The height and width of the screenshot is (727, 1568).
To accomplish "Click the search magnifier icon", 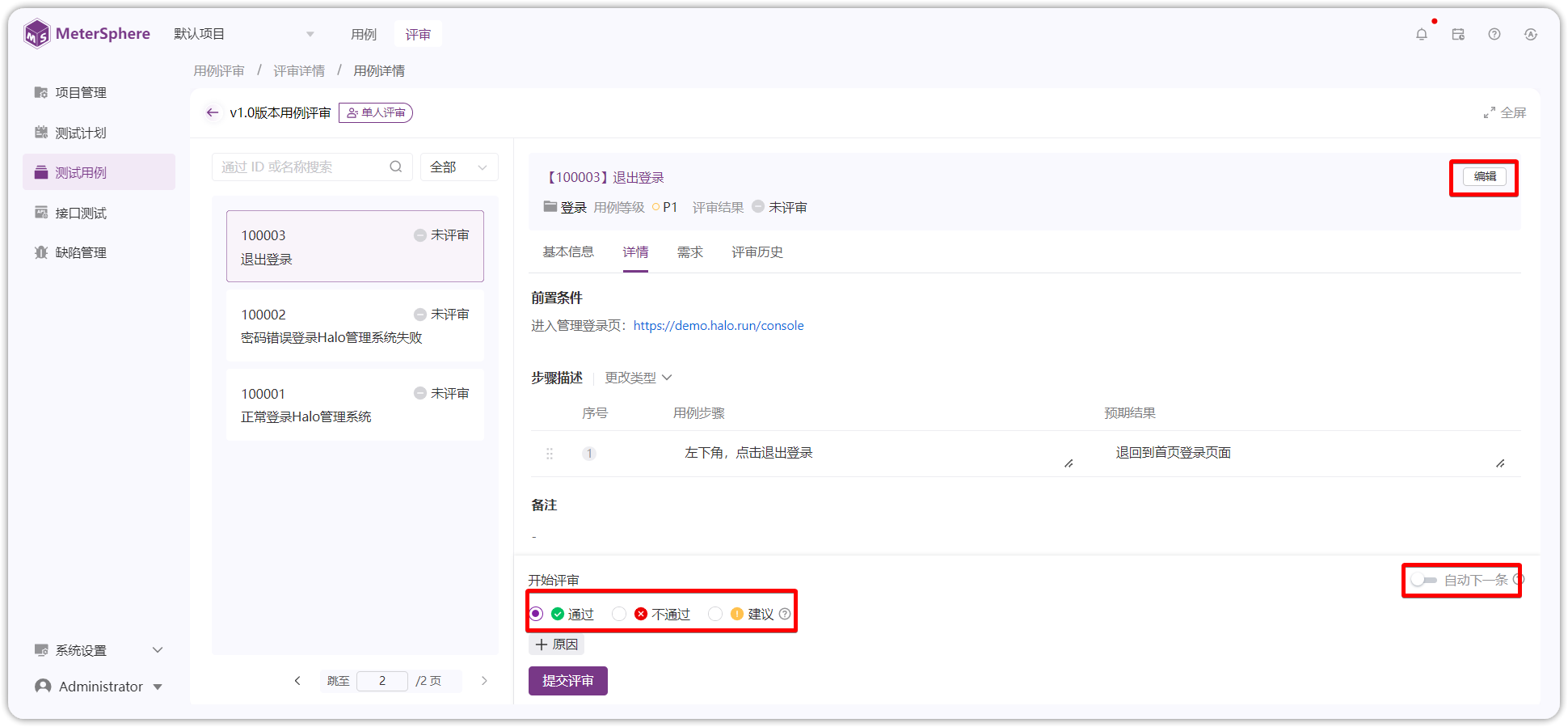I will pos(396,167).
